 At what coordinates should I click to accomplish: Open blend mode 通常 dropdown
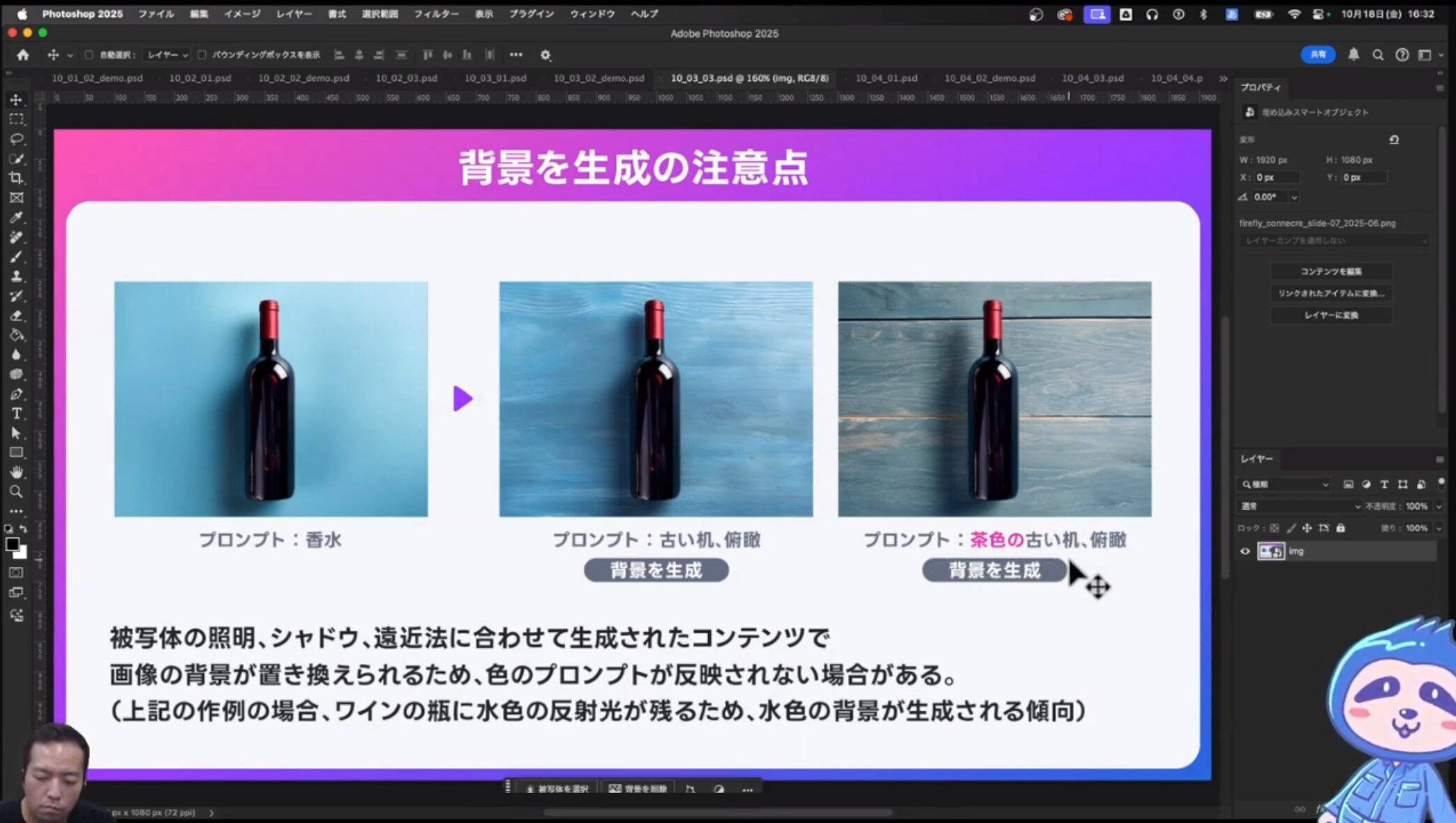(x=1300, y=505)
